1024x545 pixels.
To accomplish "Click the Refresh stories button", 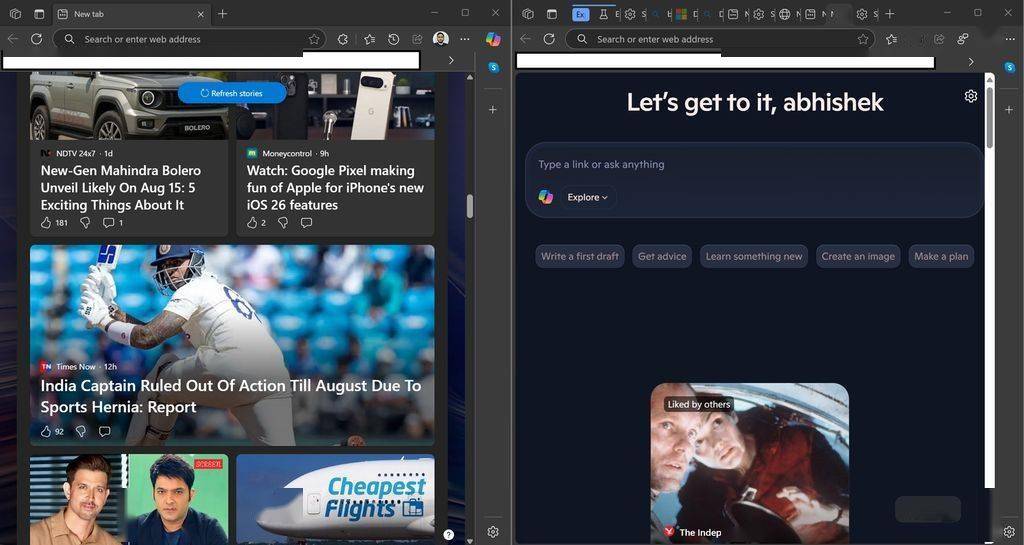I will point(232,93).
